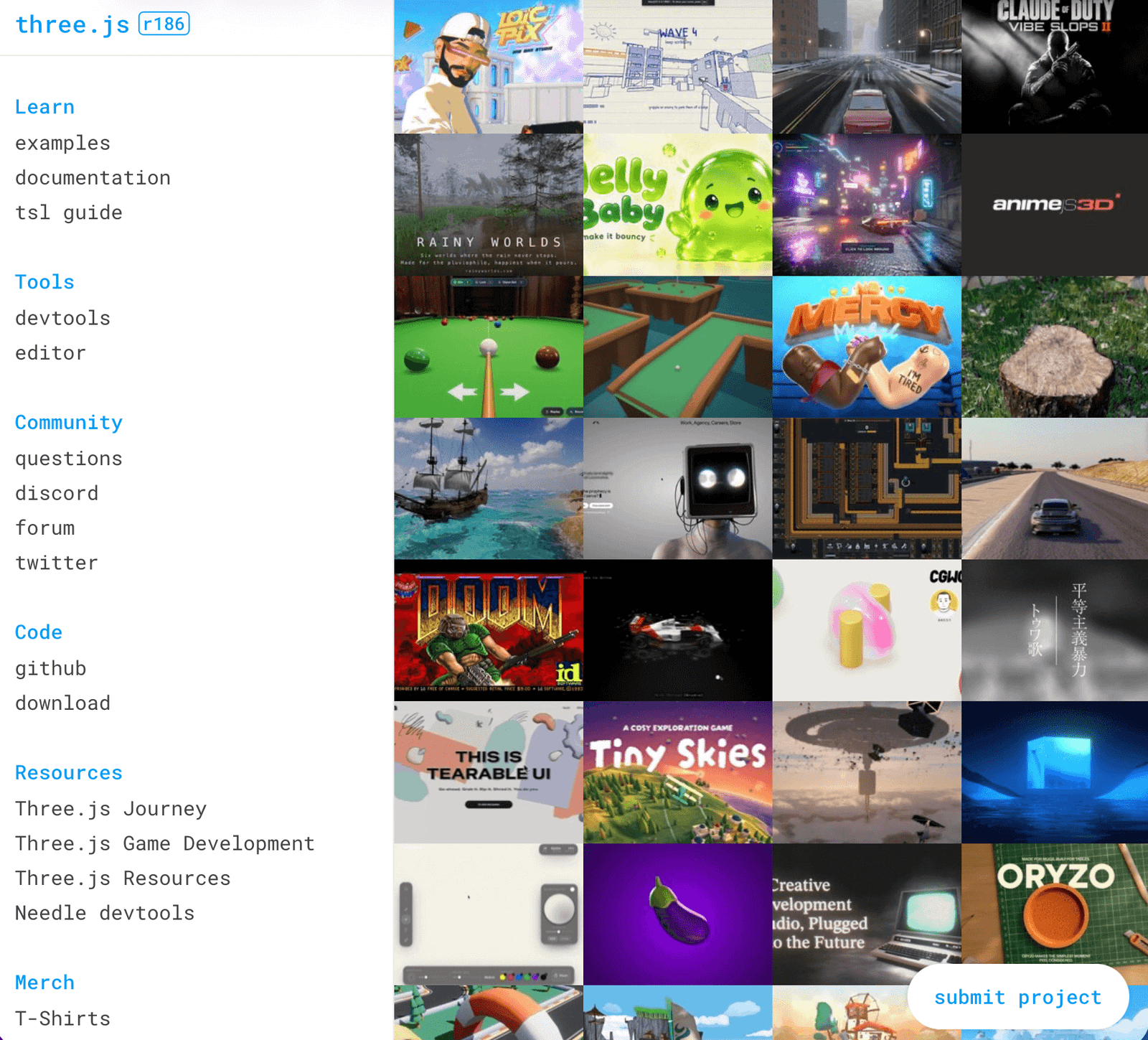Select the Resources section heading
The image size is (1148, 1040).
[x=69, y=772]
